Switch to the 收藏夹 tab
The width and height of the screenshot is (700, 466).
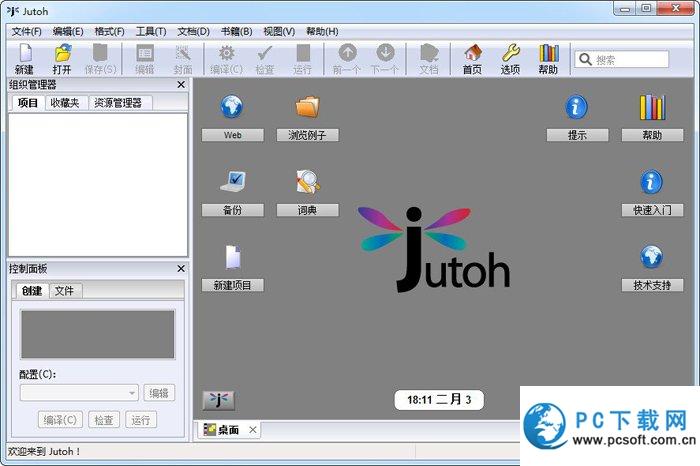click(x=65, y=103)
